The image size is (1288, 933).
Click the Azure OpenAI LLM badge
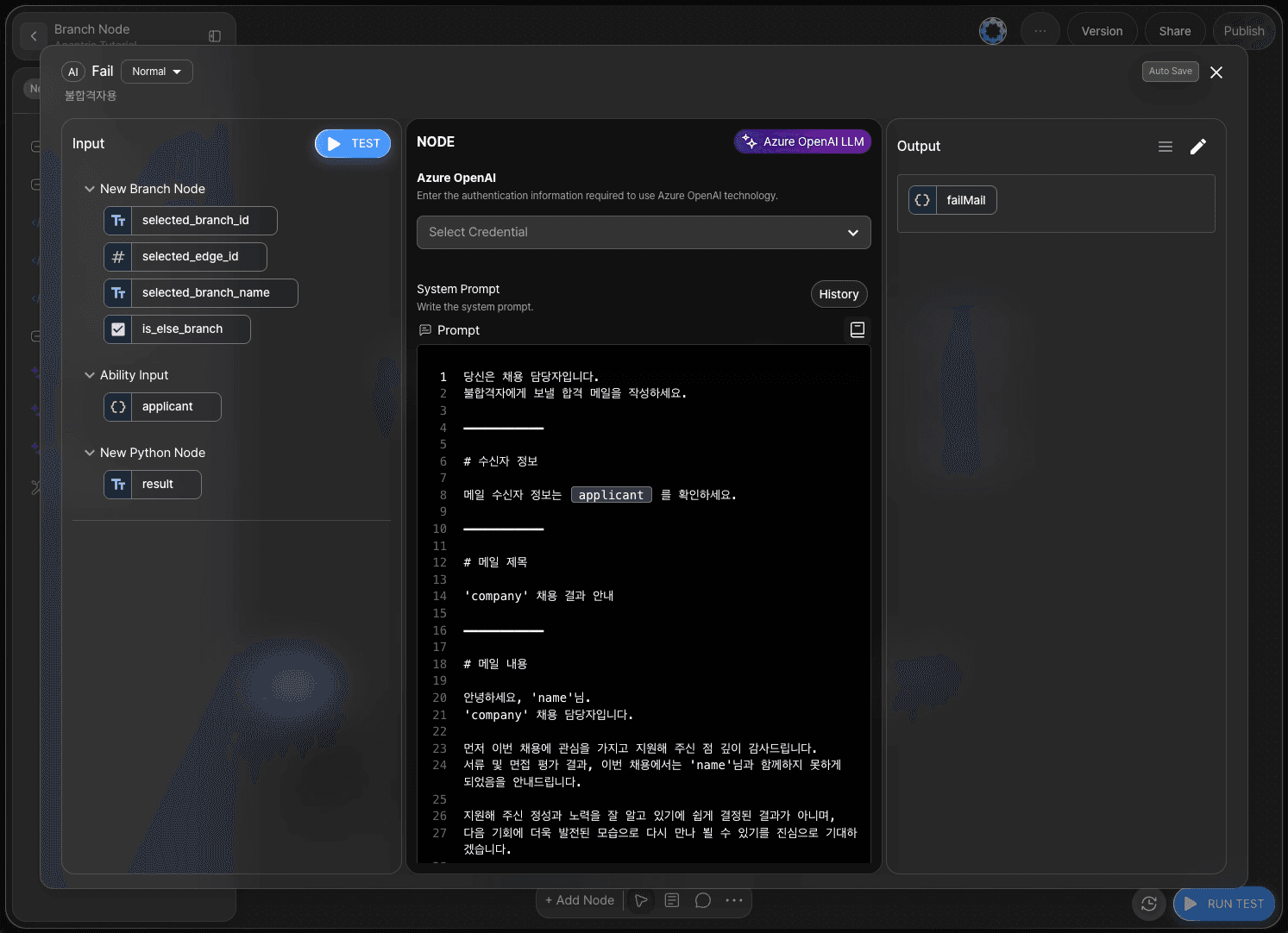[802, 141]
